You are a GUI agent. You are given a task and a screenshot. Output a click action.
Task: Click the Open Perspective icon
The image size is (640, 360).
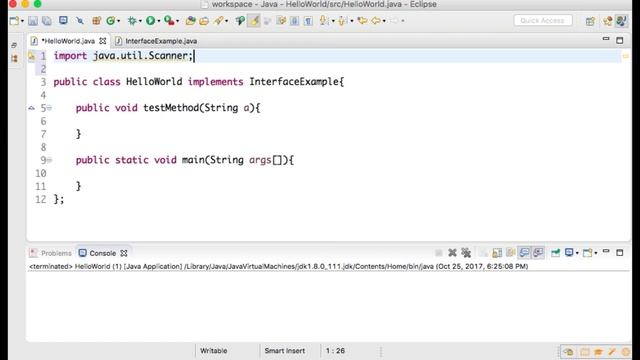pyautogui.click(x=590, y=21)
